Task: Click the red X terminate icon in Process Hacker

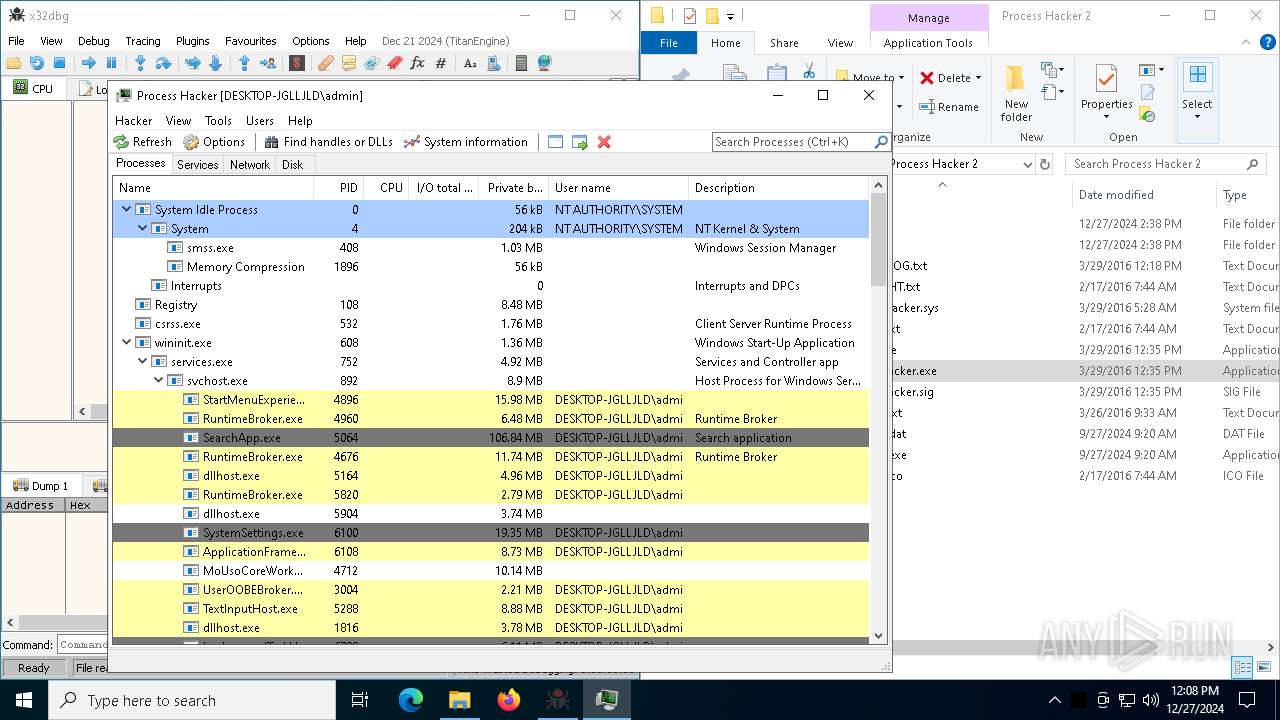Action: tap(604, 142)
